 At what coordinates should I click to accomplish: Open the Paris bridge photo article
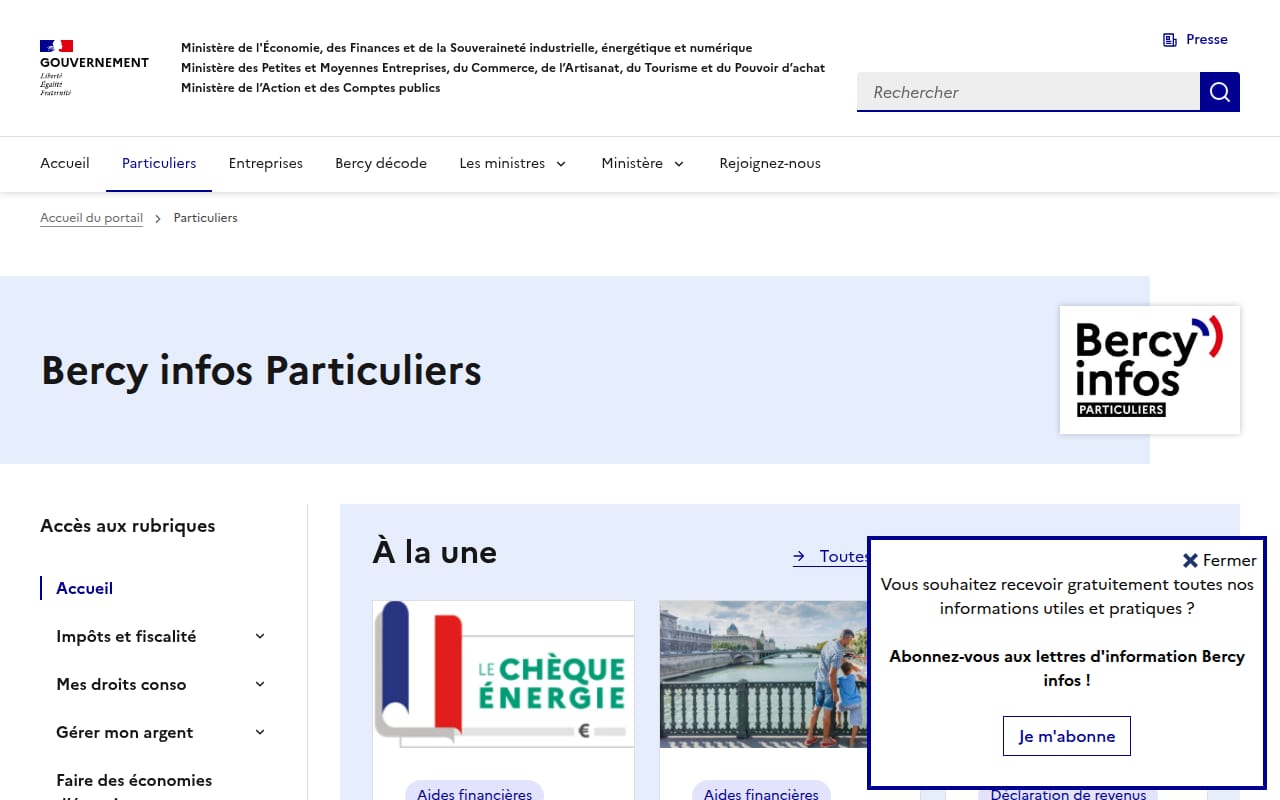(764, 674)
